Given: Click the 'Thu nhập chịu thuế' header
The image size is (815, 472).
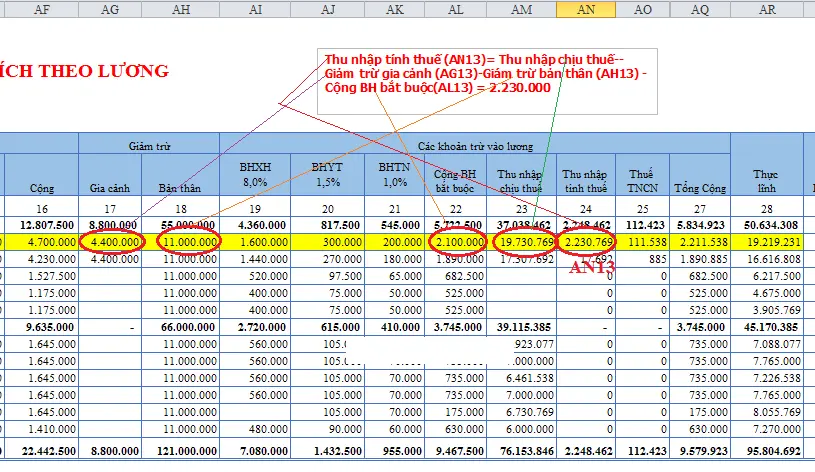Looking at the screenshot, I should point(521,175).
